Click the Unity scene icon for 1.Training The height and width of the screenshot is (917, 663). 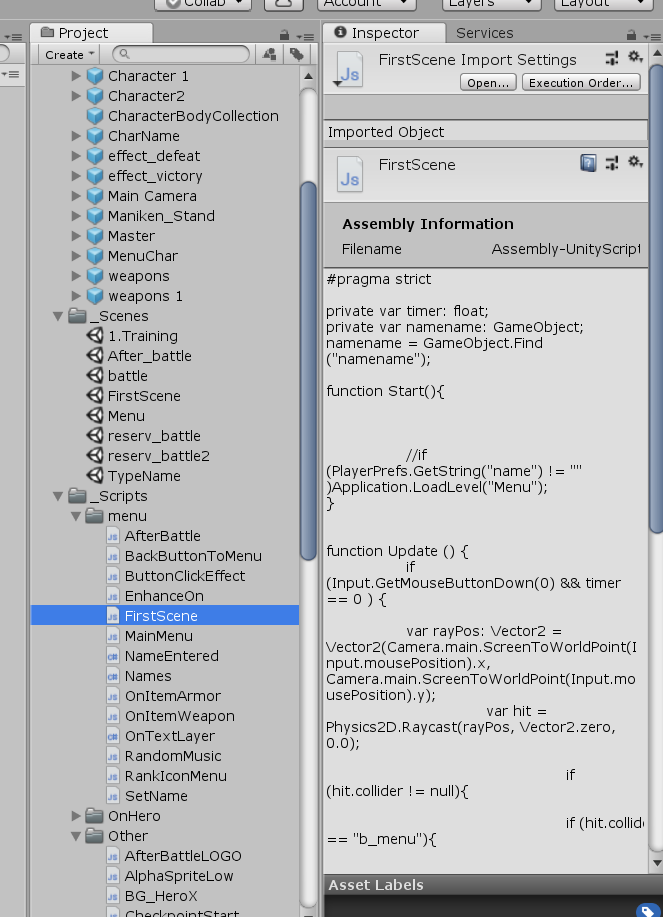click(x=95, y=336)
